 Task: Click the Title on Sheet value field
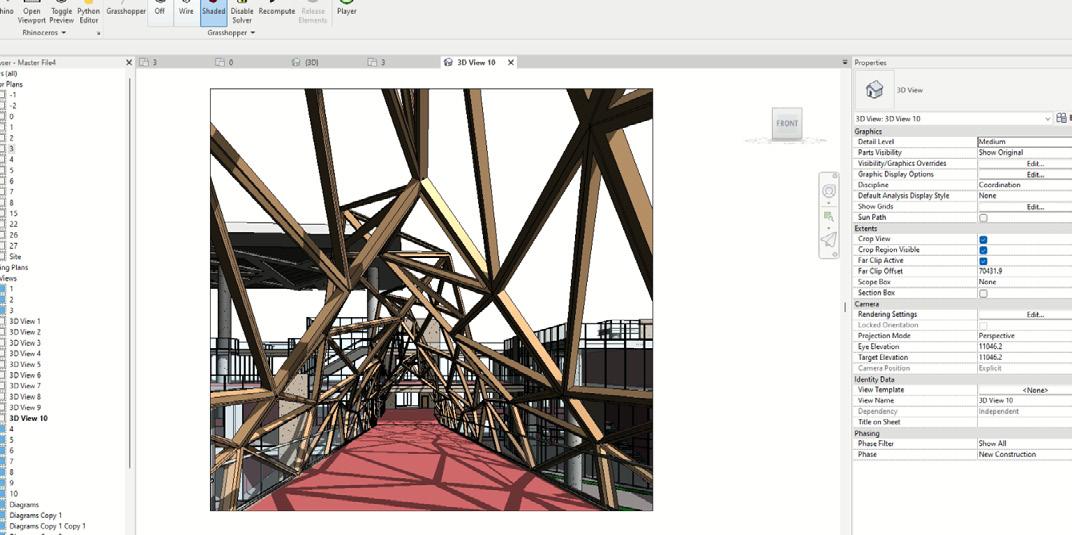click(x=1025, y=422)
